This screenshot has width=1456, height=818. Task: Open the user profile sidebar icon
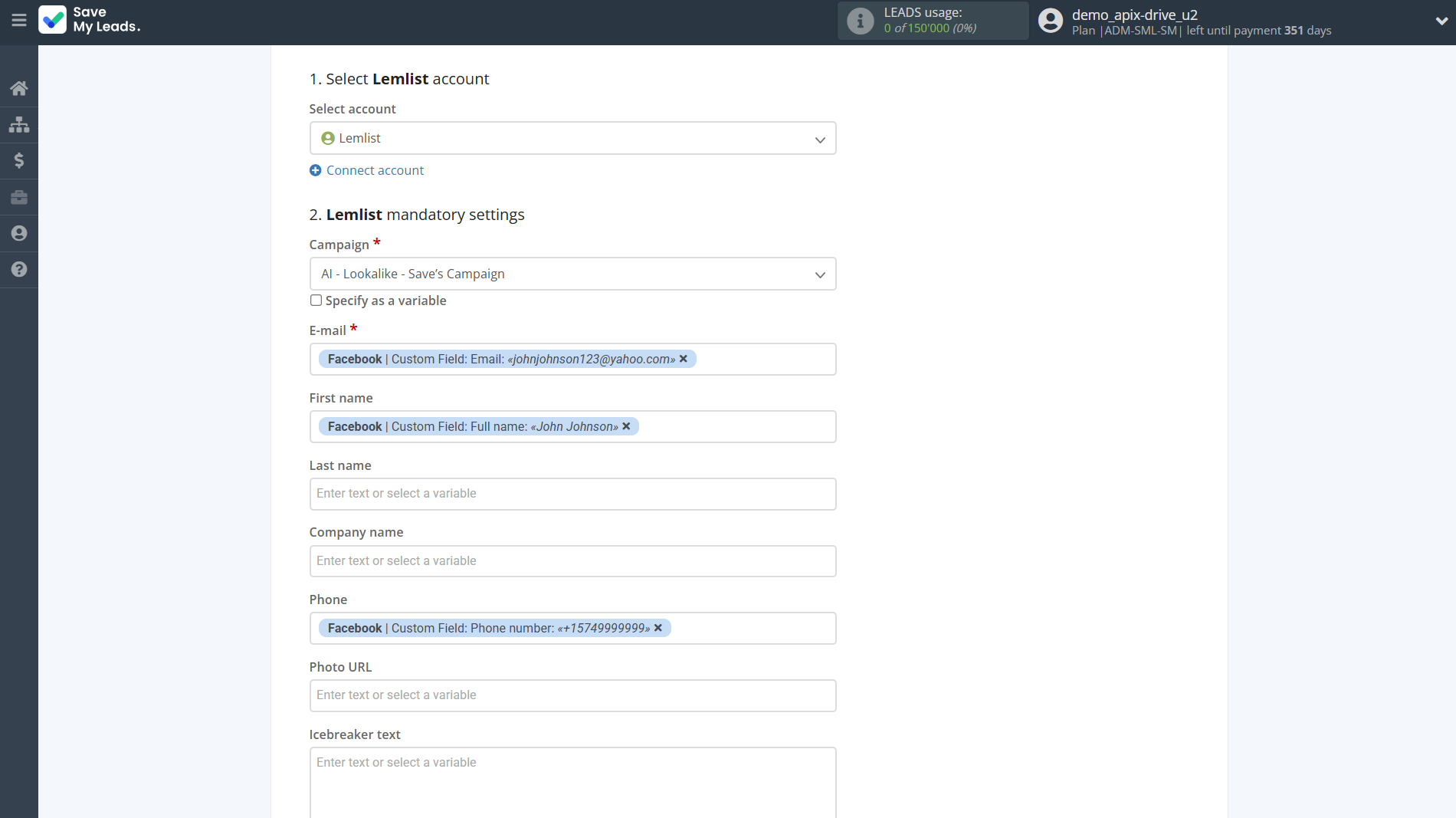click(19, 233)
